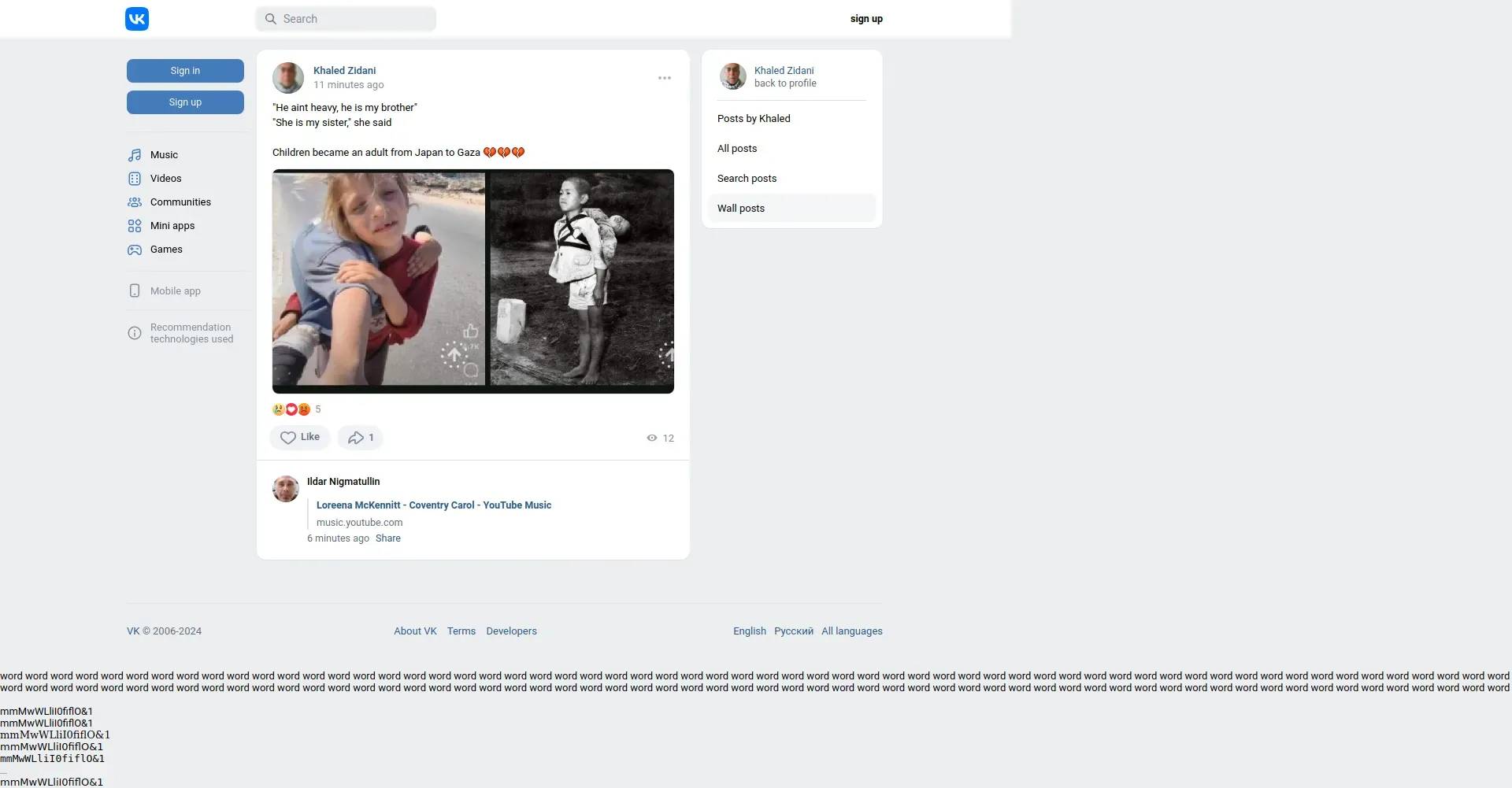
Task: Select Posts by Khaled filter
Action: 791,119
